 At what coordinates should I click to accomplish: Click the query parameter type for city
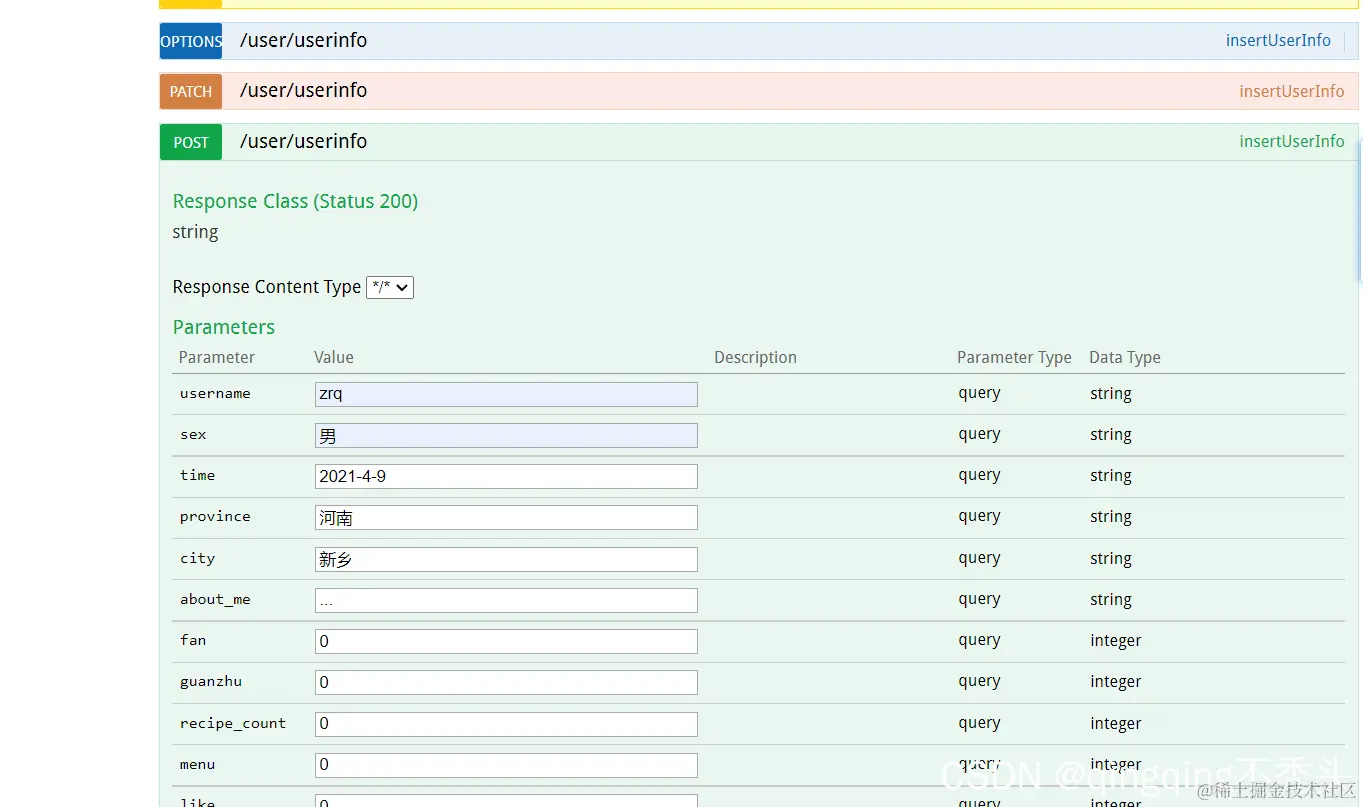[979, 558]
